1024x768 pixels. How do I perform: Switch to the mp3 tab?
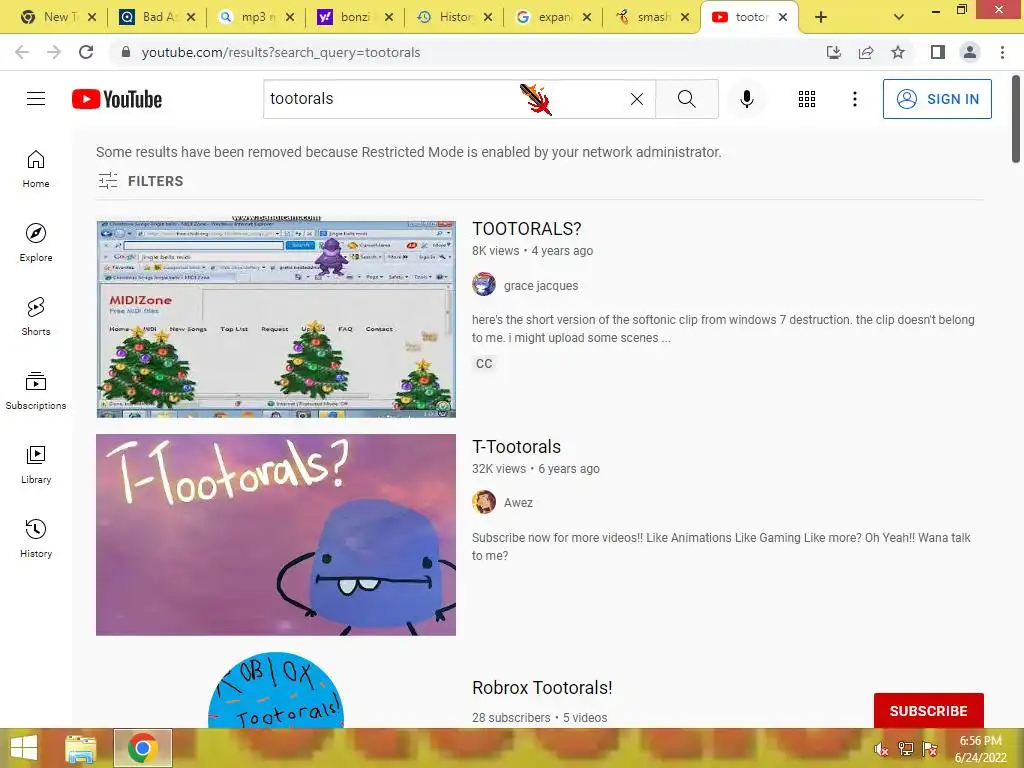pyautogui.click(x=255, y=17)
